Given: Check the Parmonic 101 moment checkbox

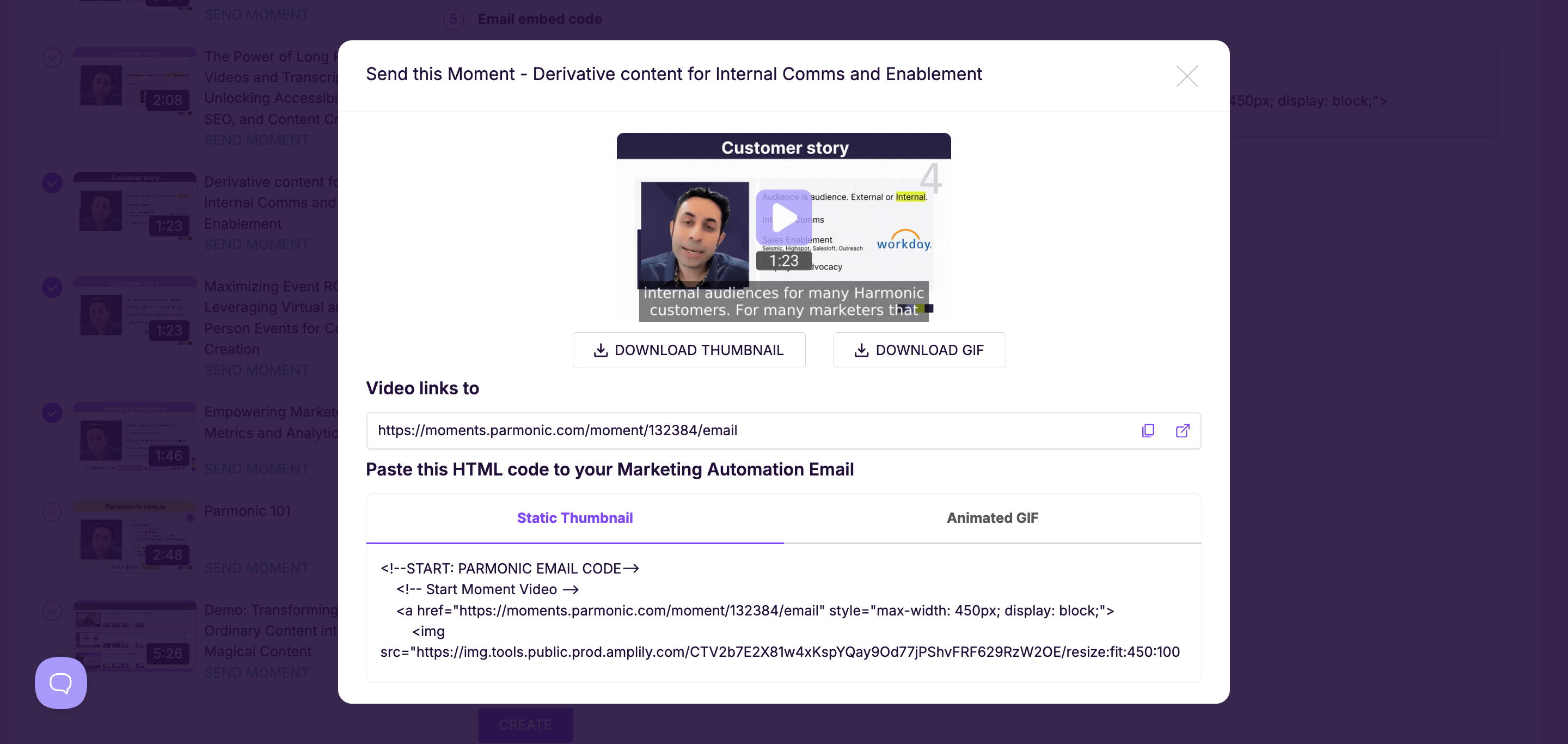Looking at the screenshot, I should click(52, 512).
